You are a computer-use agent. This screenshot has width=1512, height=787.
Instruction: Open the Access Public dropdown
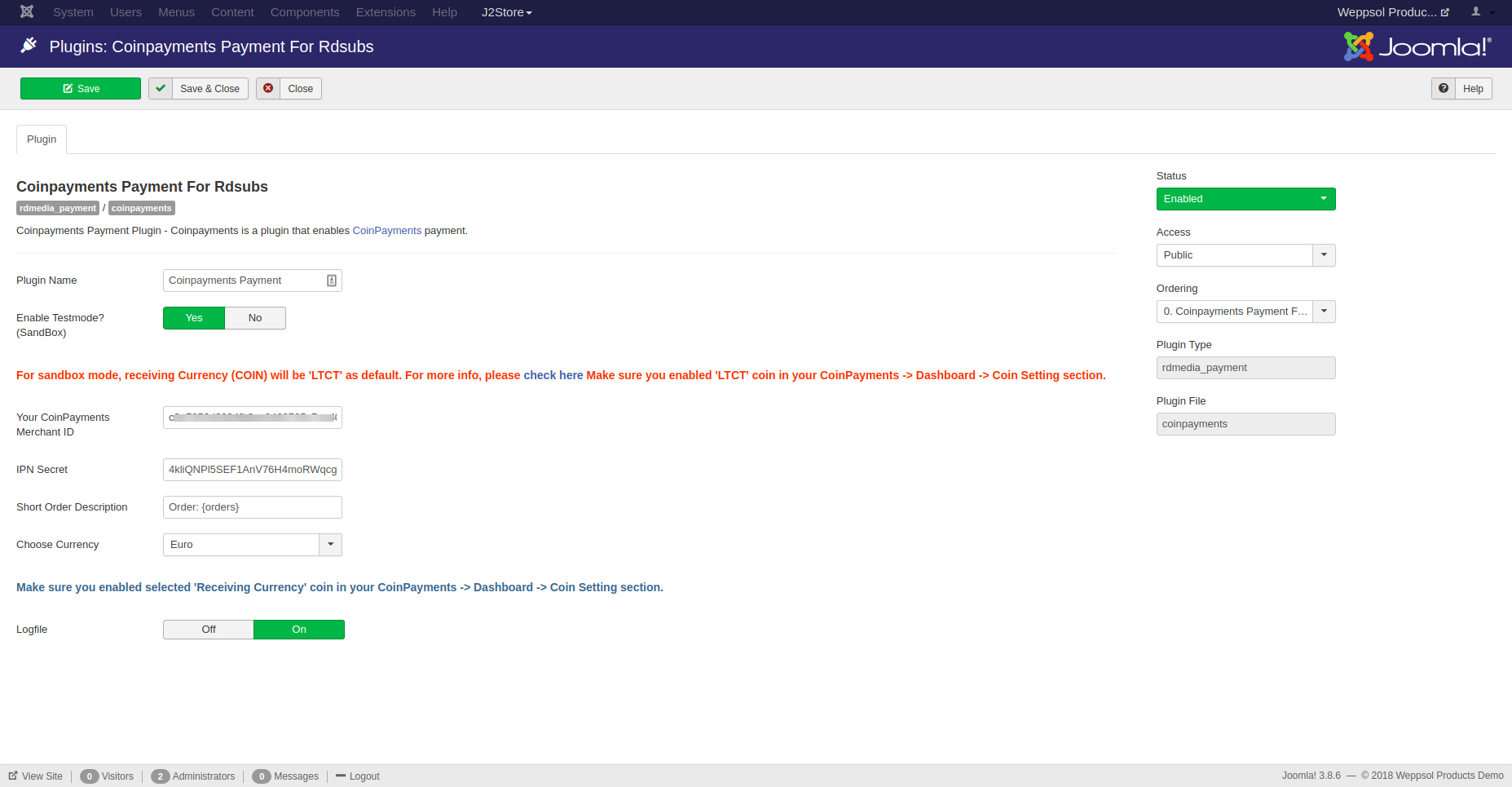(1245, 255)
